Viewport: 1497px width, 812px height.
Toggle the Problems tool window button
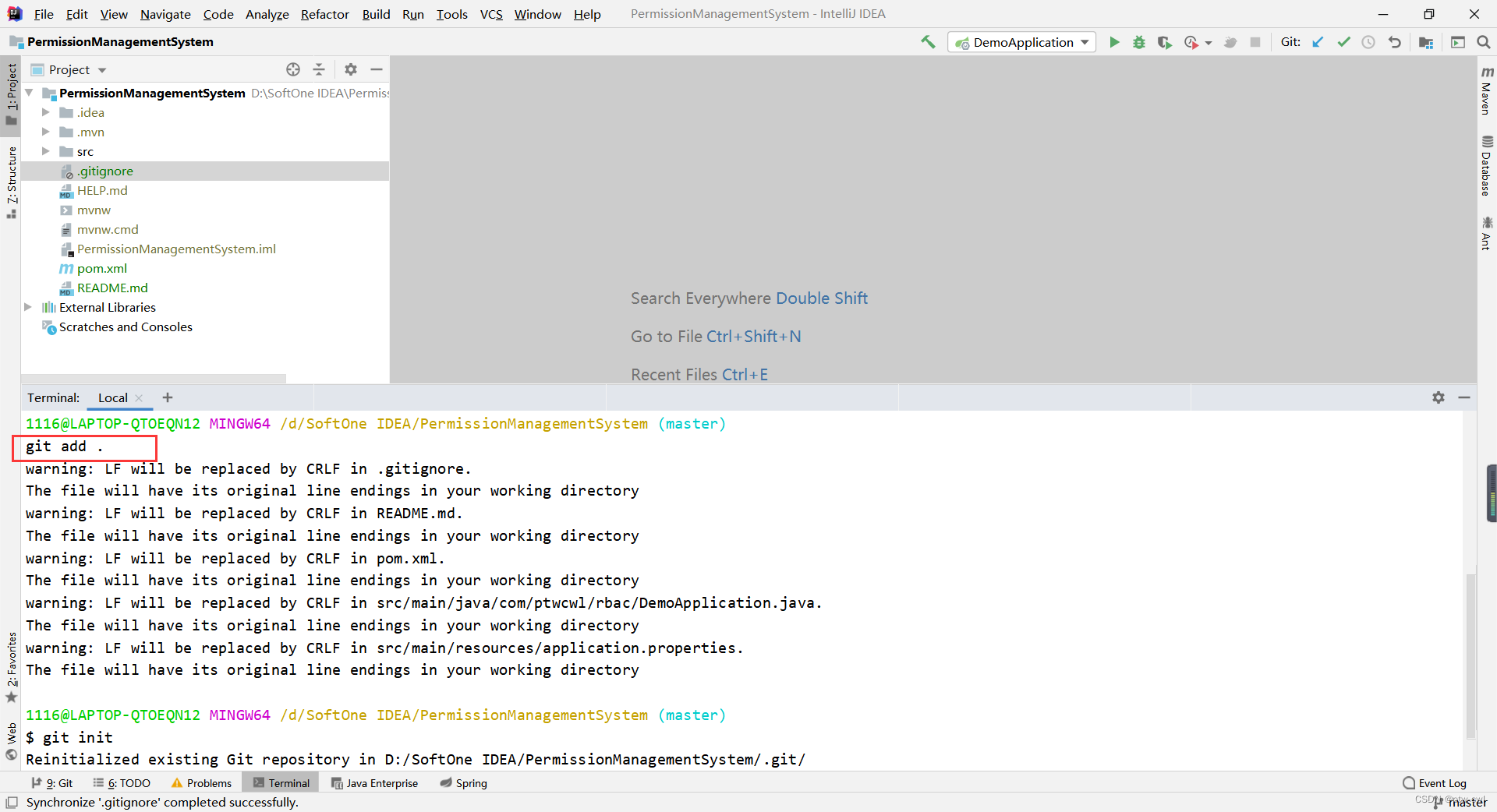tap(201, 783)
